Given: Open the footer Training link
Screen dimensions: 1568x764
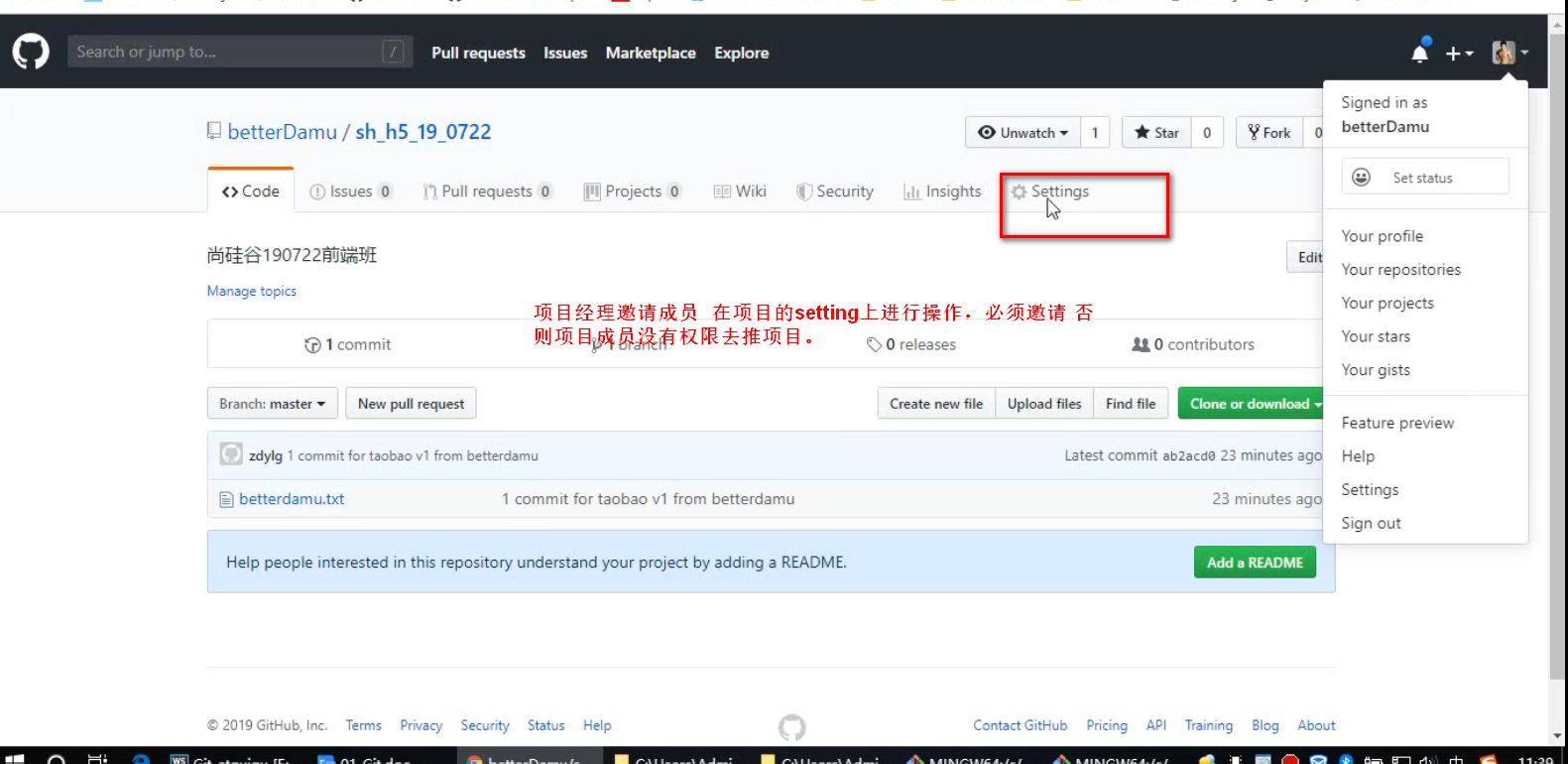Looking at the screenshot, I should pos(1208,725).
